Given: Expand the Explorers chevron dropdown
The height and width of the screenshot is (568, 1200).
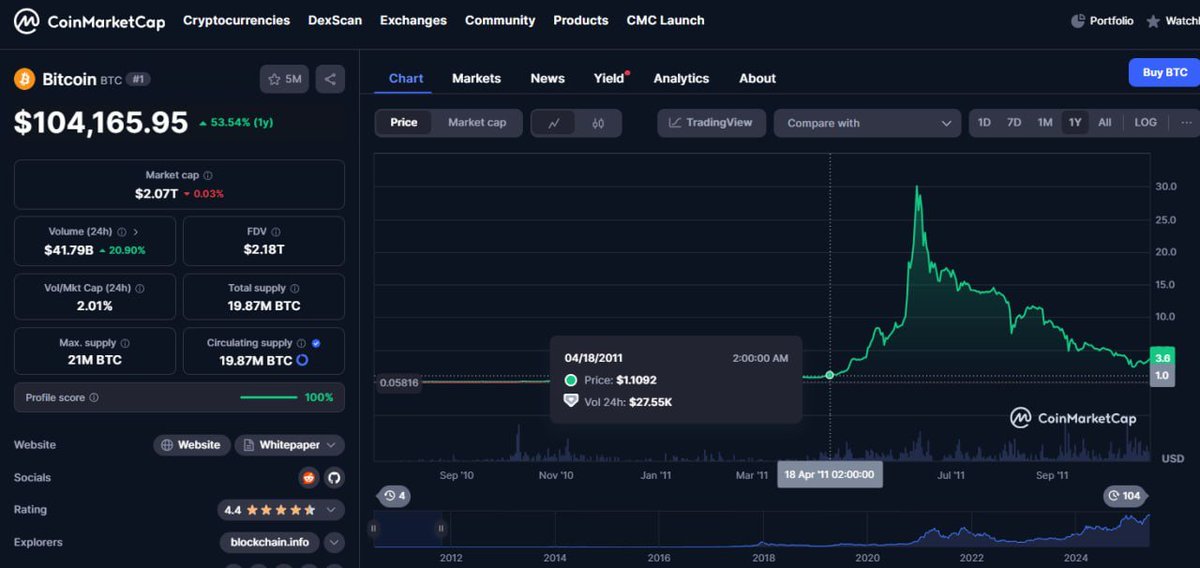Looking at the screenshot, I should click(x=334, y=542).
